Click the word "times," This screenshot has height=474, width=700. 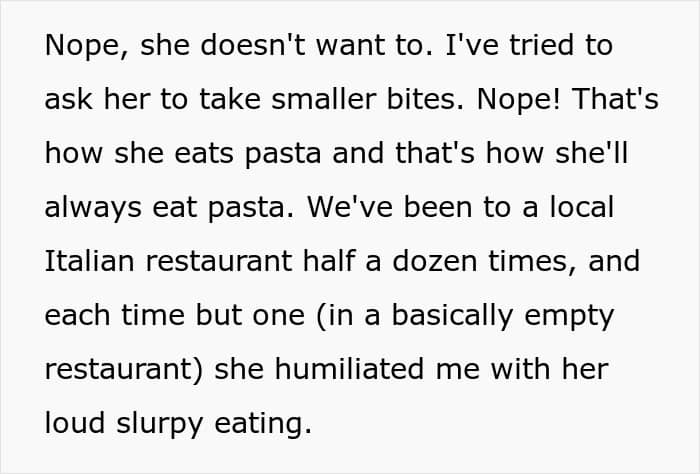click(x=533, y=261)
